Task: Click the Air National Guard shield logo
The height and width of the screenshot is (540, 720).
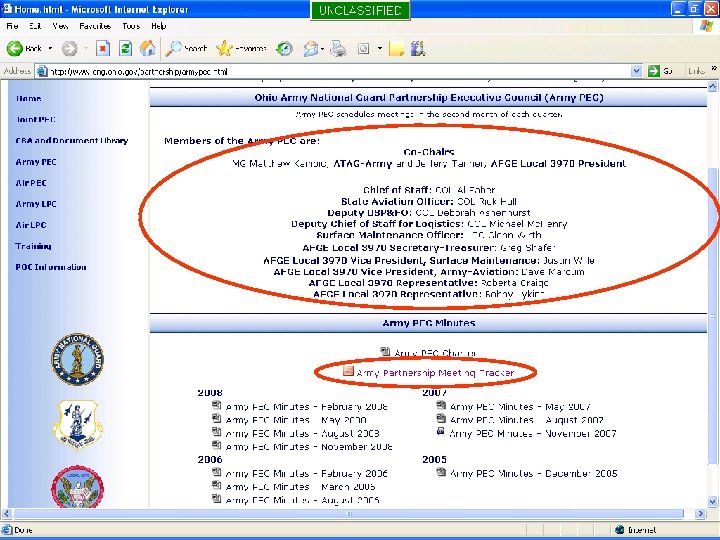Action: tap(77, 425)
